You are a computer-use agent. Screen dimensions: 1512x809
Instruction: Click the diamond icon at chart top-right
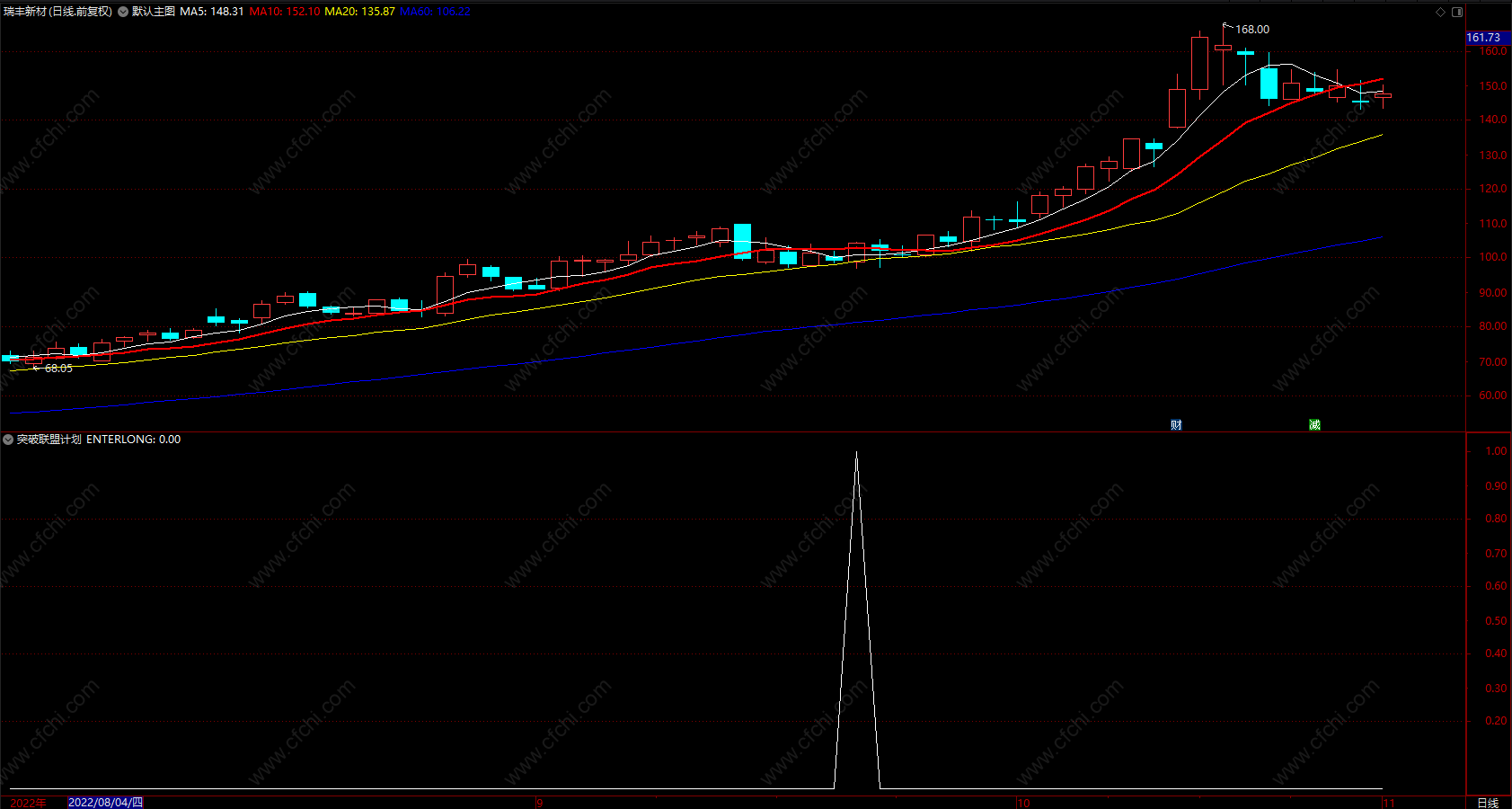pyautogui.click(x=1441, y=12)
